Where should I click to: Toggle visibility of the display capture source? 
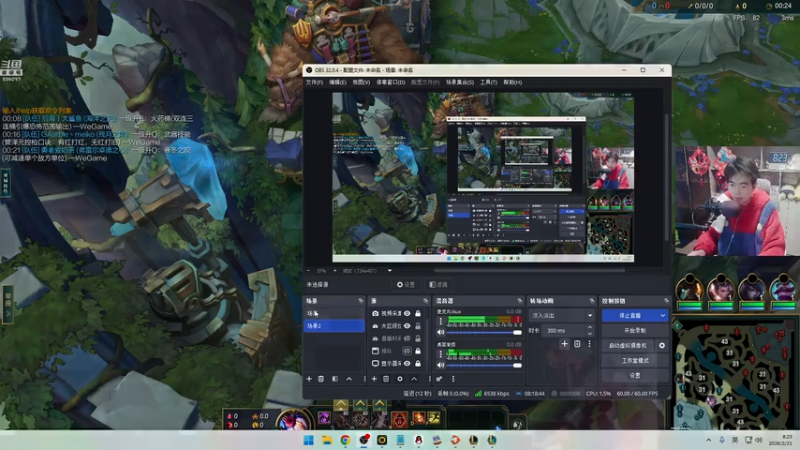point(407,363)
